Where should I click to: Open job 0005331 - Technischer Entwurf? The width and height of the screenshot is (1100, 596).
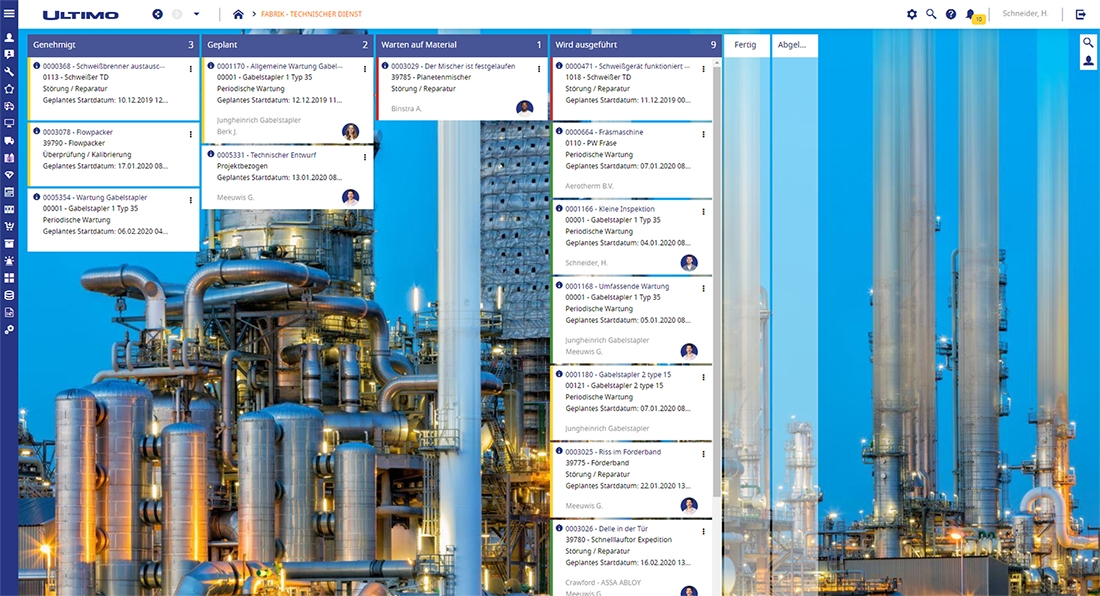pyautogui.click(x=267, y=155)
